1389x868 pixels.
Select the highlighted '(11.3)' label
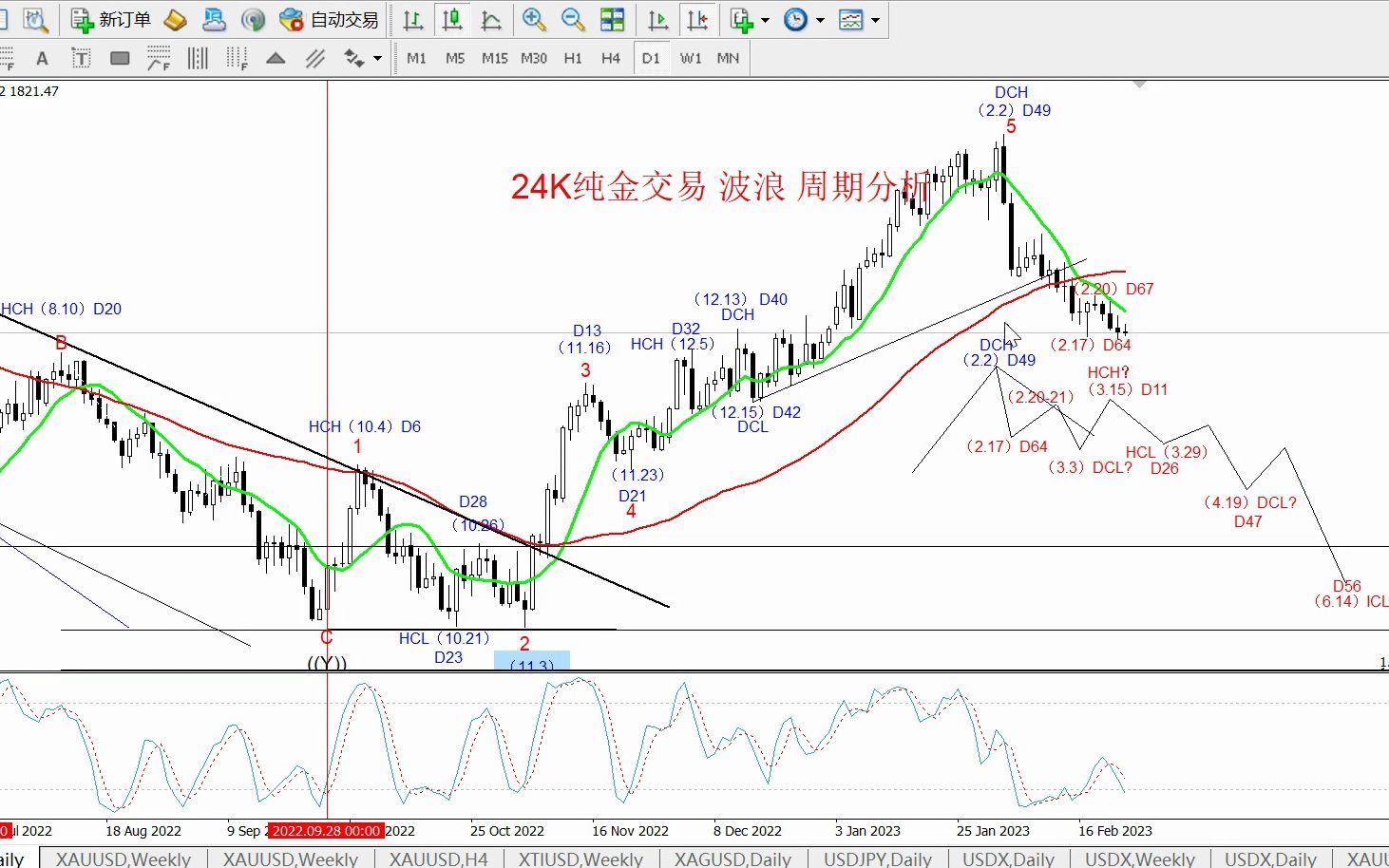[x=531, y=662]
